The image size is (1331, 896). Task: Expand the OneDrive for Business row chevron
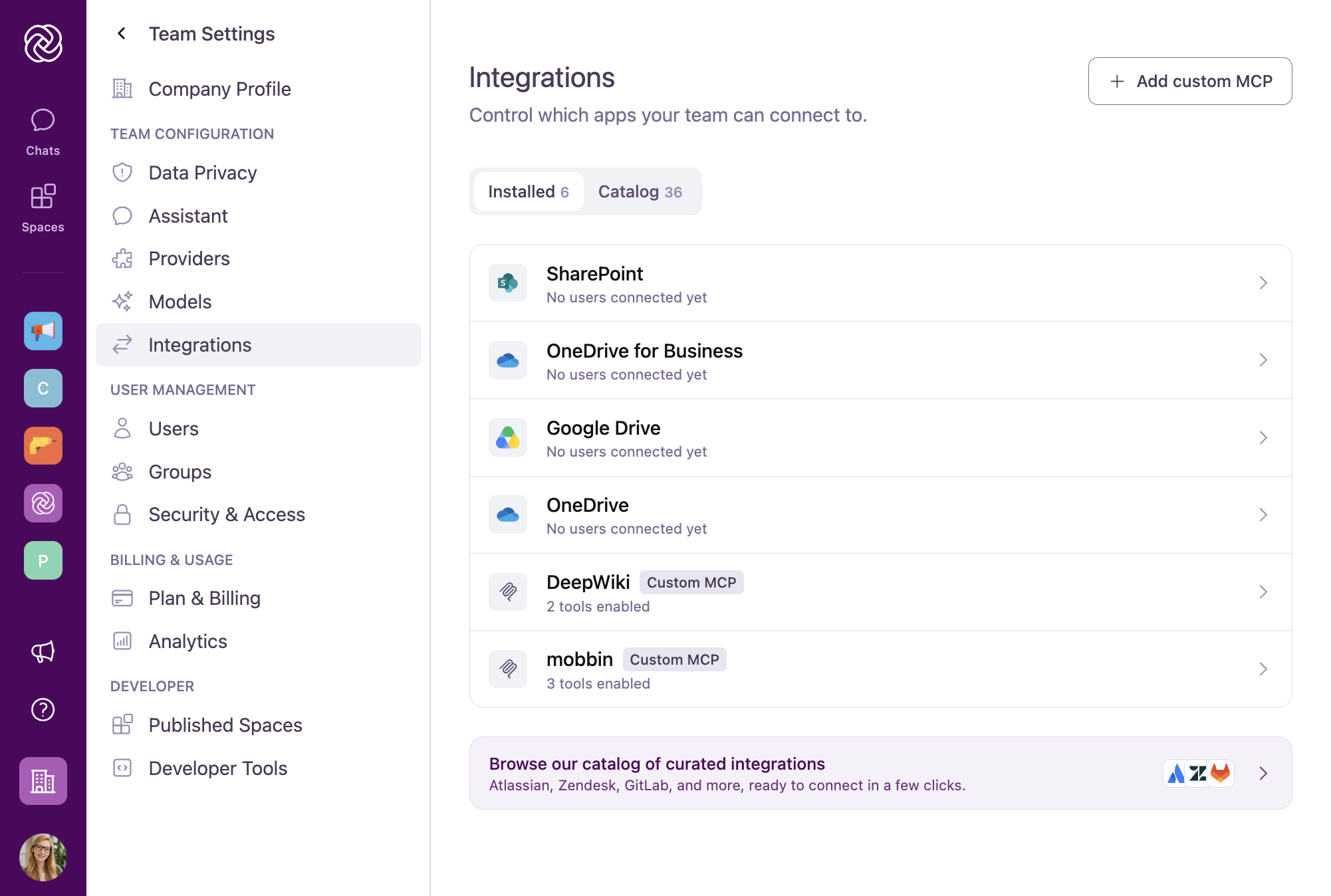pyautogui.click(x=1263, y=360)
